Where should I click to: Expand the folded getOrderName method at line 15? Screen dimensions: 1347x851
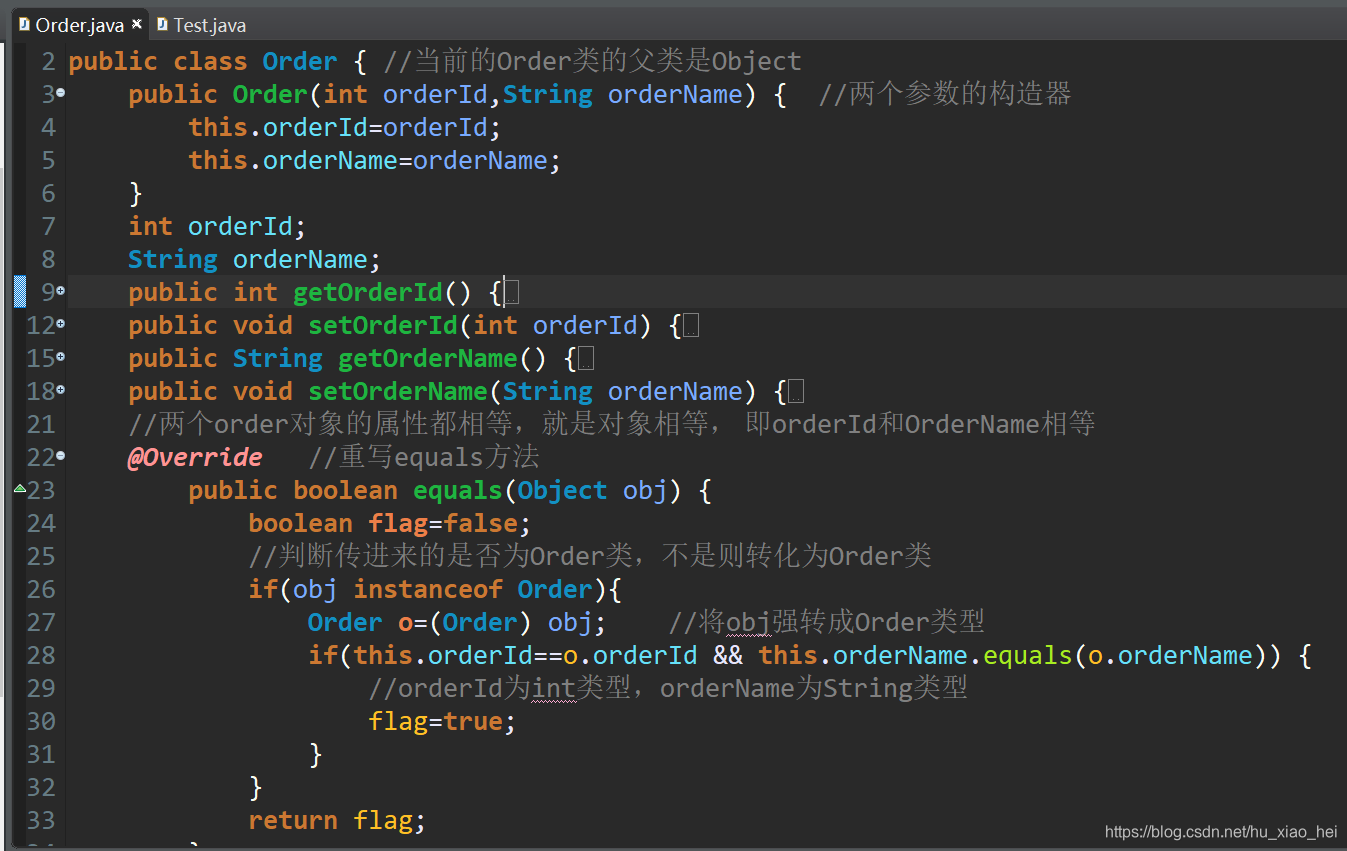[61, 356]
